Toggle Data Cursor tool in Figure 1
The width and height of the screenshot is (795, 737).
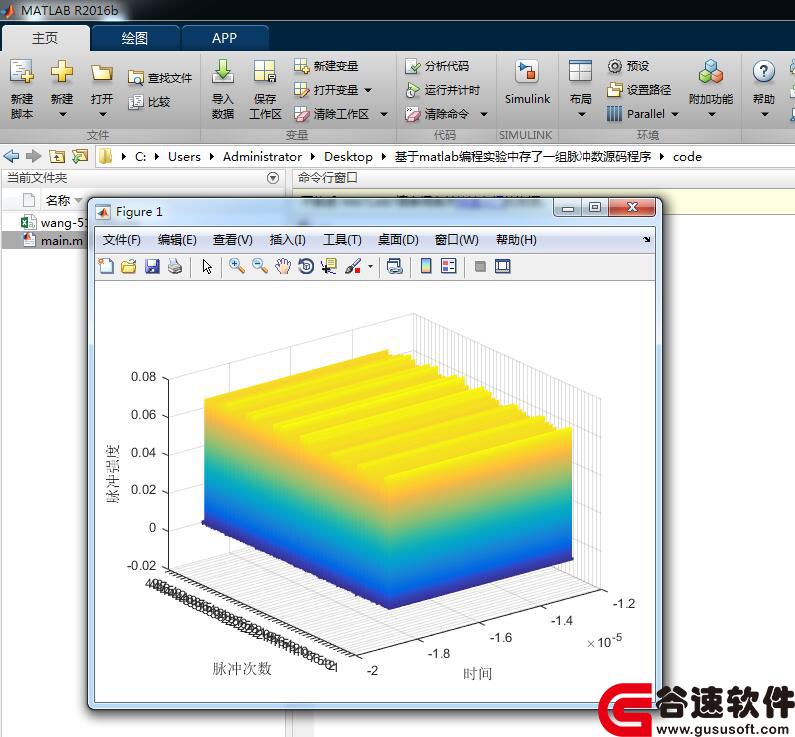[329, 266]
